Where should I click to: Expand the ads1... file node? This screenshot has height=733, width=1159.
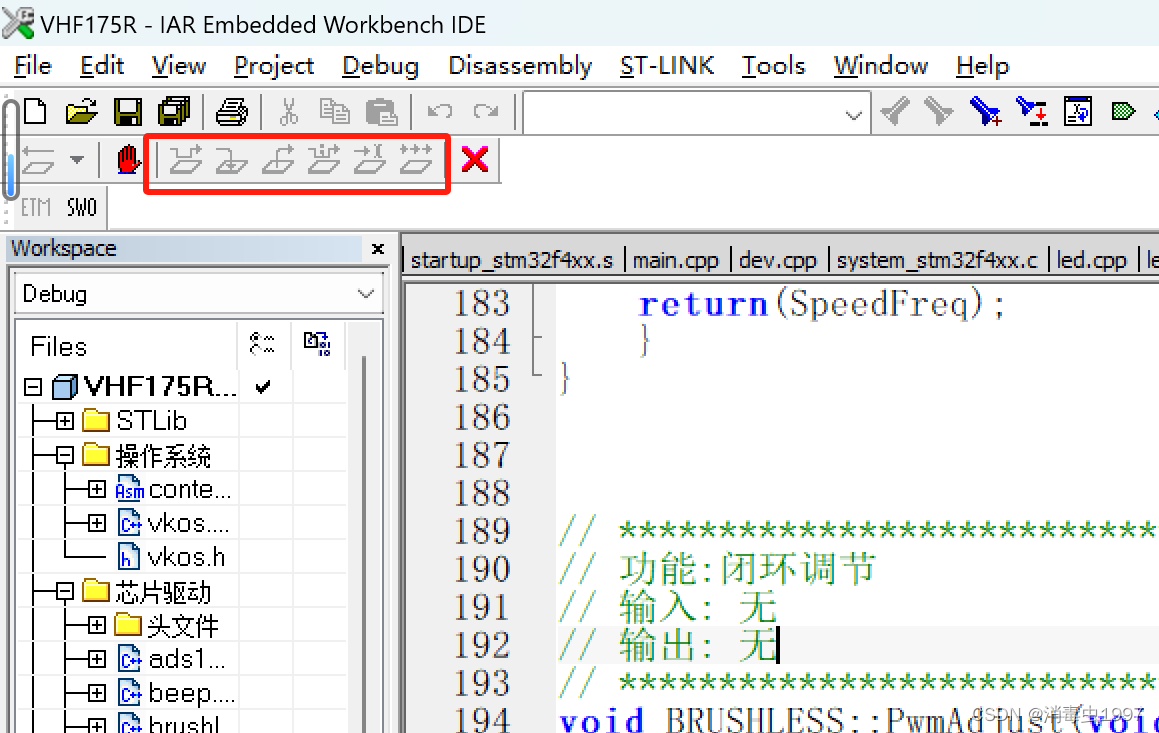pyautogui.click(x=97, y=659)
